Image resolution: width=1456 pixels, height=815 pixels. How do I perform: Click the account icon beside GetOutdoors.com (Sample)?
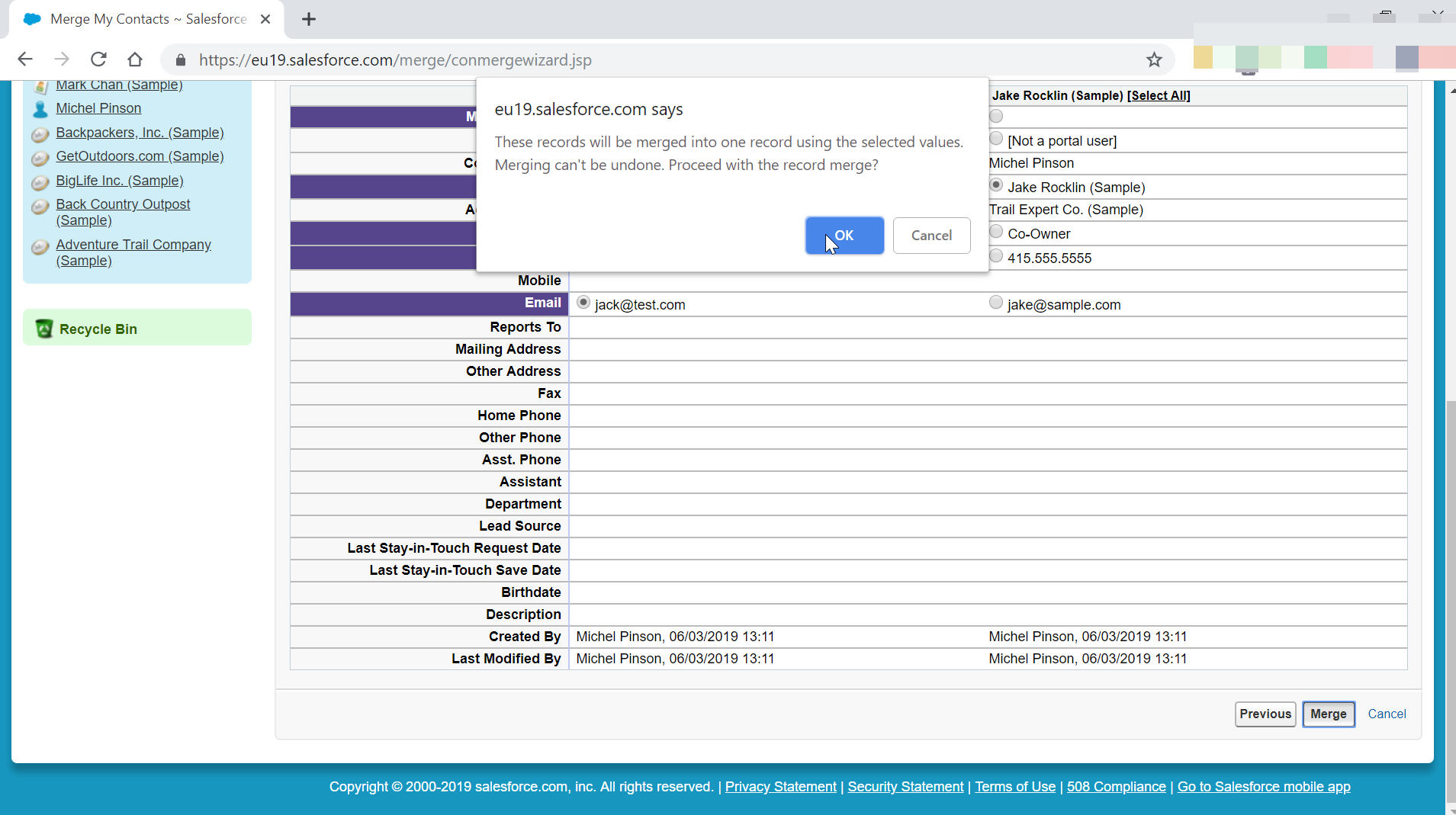pyautogui.click(x=40, y=159)
